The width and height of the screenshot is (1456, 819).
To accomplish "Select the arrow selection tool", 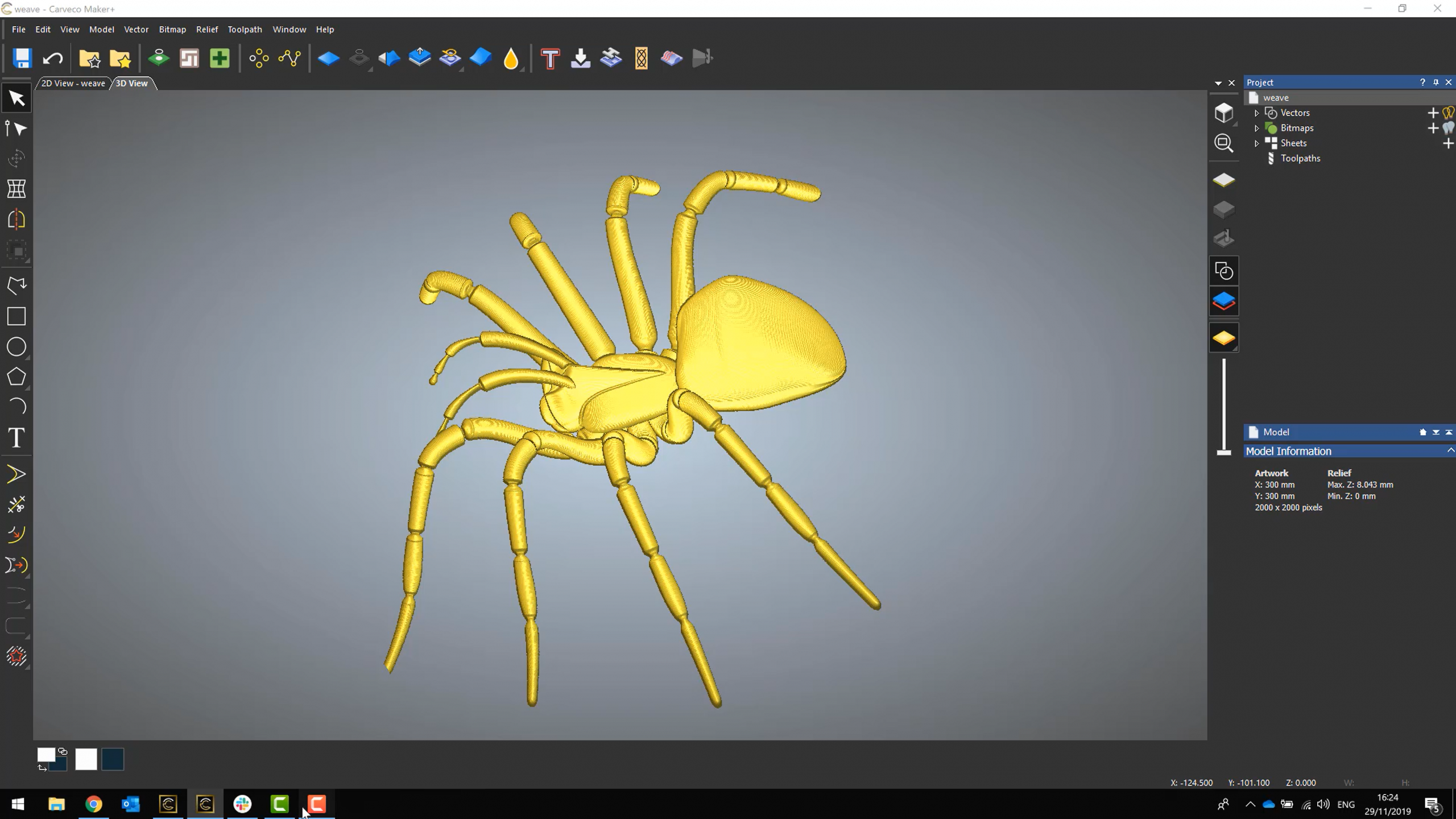I will [x=16, y=98].
